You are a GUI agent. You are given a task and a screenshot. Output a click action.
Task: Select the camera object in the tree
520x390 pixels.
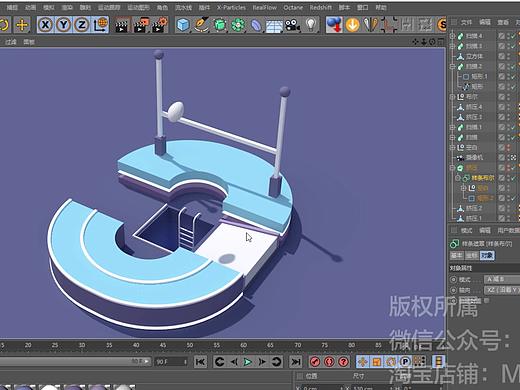tap(474, 157)
